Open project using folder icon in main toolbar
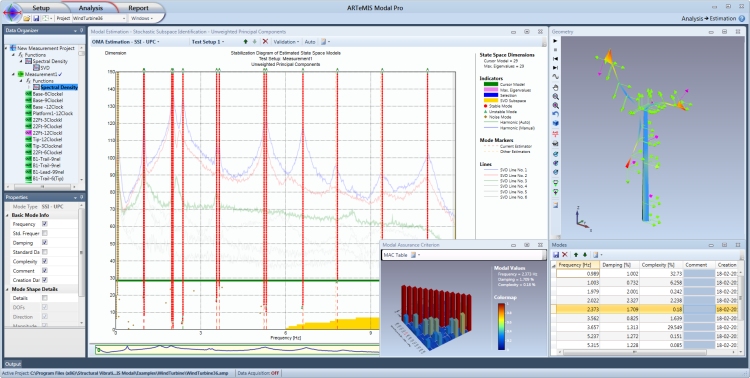750x378 pixels. (27, 18)
